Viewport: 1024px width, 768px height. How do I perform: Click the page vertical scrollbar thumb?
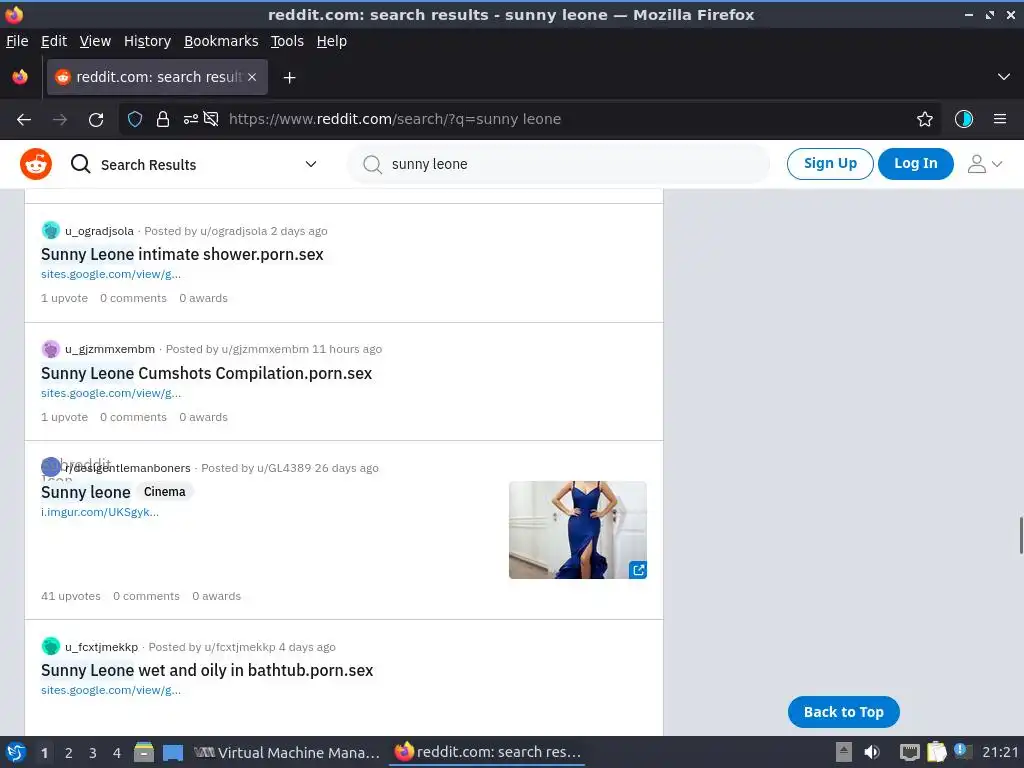click(1021, 535)
